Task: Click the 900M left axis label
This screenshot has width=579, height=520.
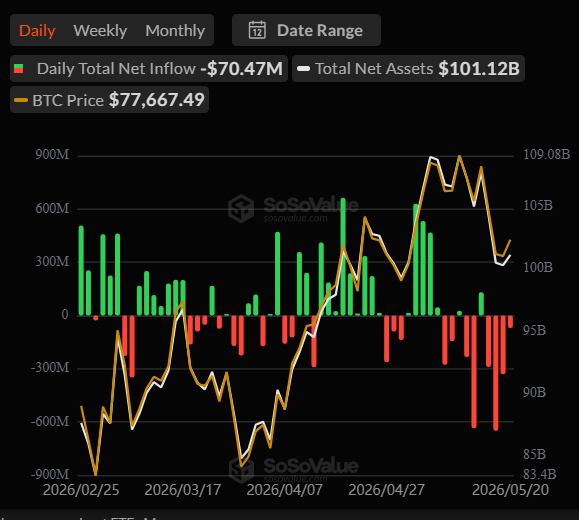Action: point(52,155)
